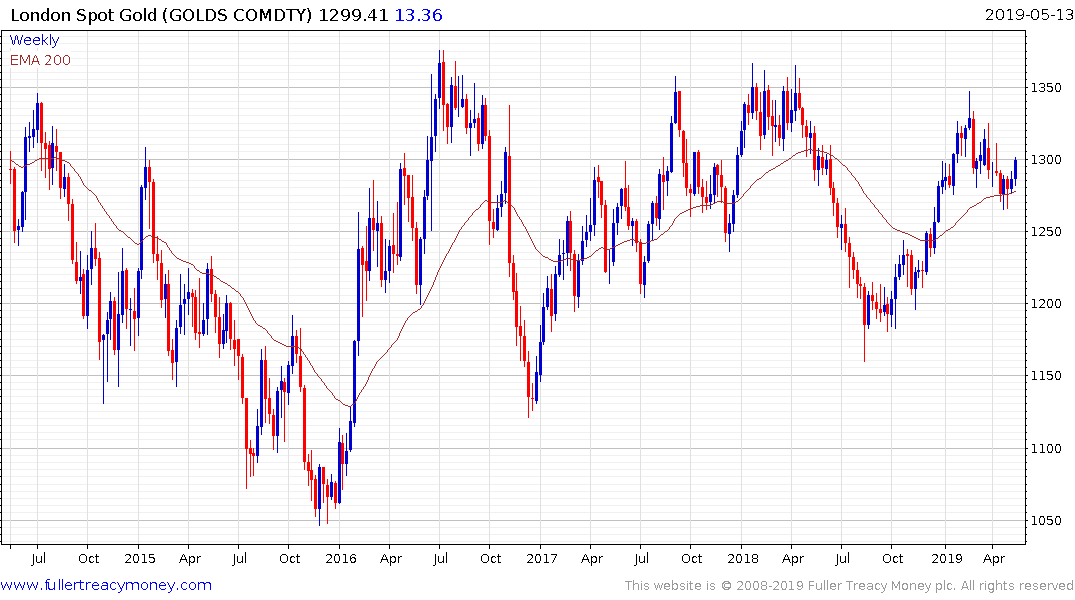Click the date 2019-05-13
Image resolution: width=1075 pixels, height=600 pixels.
click(1029, 14)
